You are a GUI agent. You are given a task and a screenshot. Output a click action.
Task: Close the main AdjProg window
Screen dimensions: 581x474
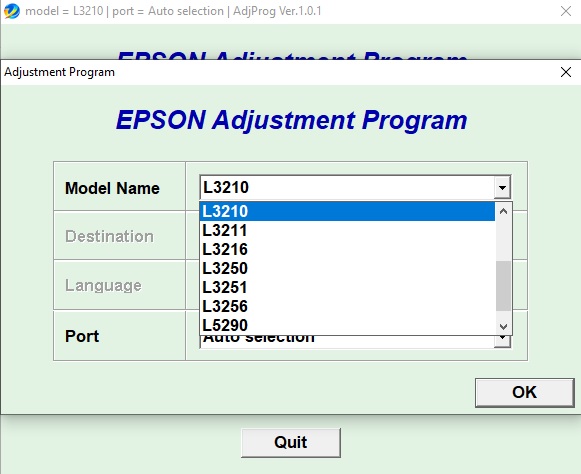click(565, 11)
